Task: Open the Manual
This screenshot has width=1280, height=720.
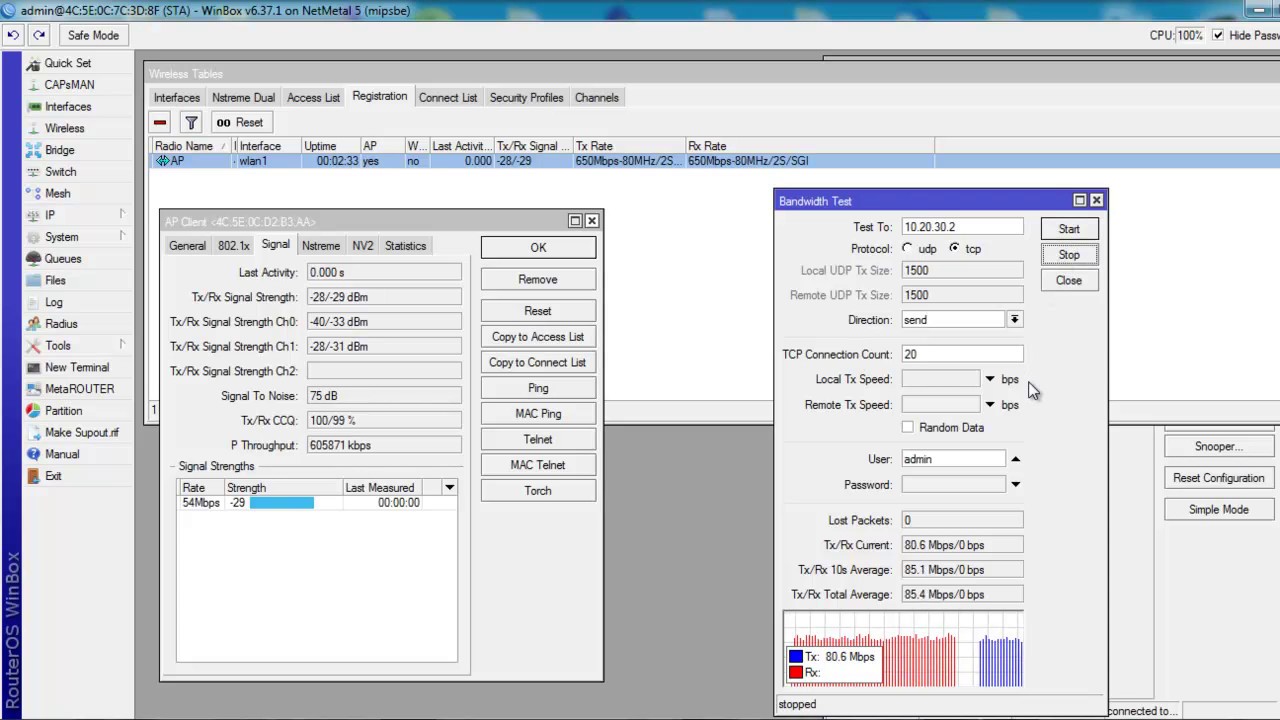Action: click(61, 454)
